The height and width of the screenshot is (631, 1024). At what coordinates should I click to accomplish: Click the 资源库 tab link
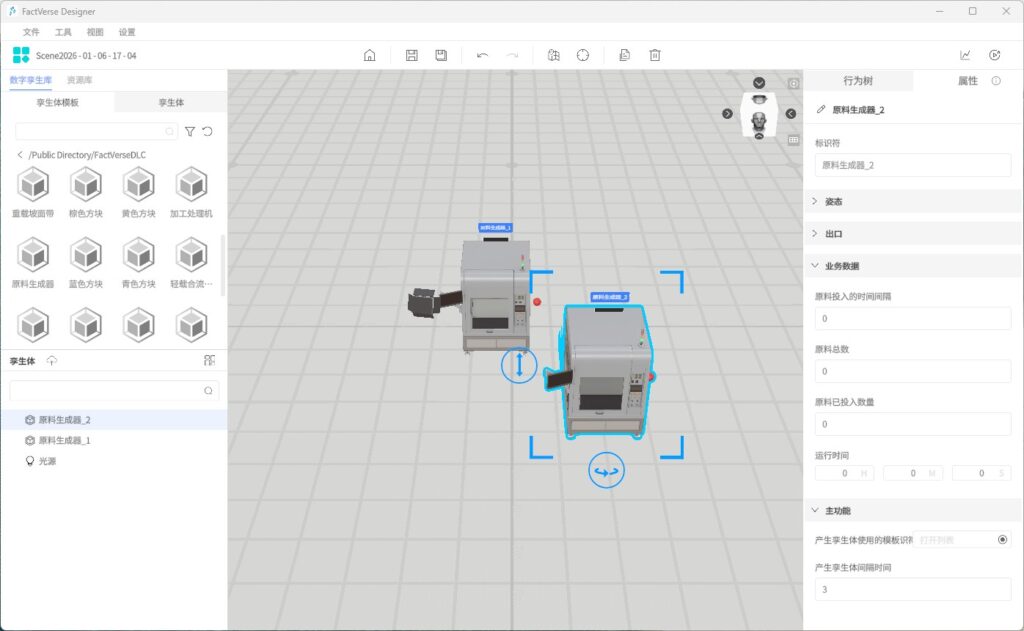pyautogui.click(x=80, y=80)
